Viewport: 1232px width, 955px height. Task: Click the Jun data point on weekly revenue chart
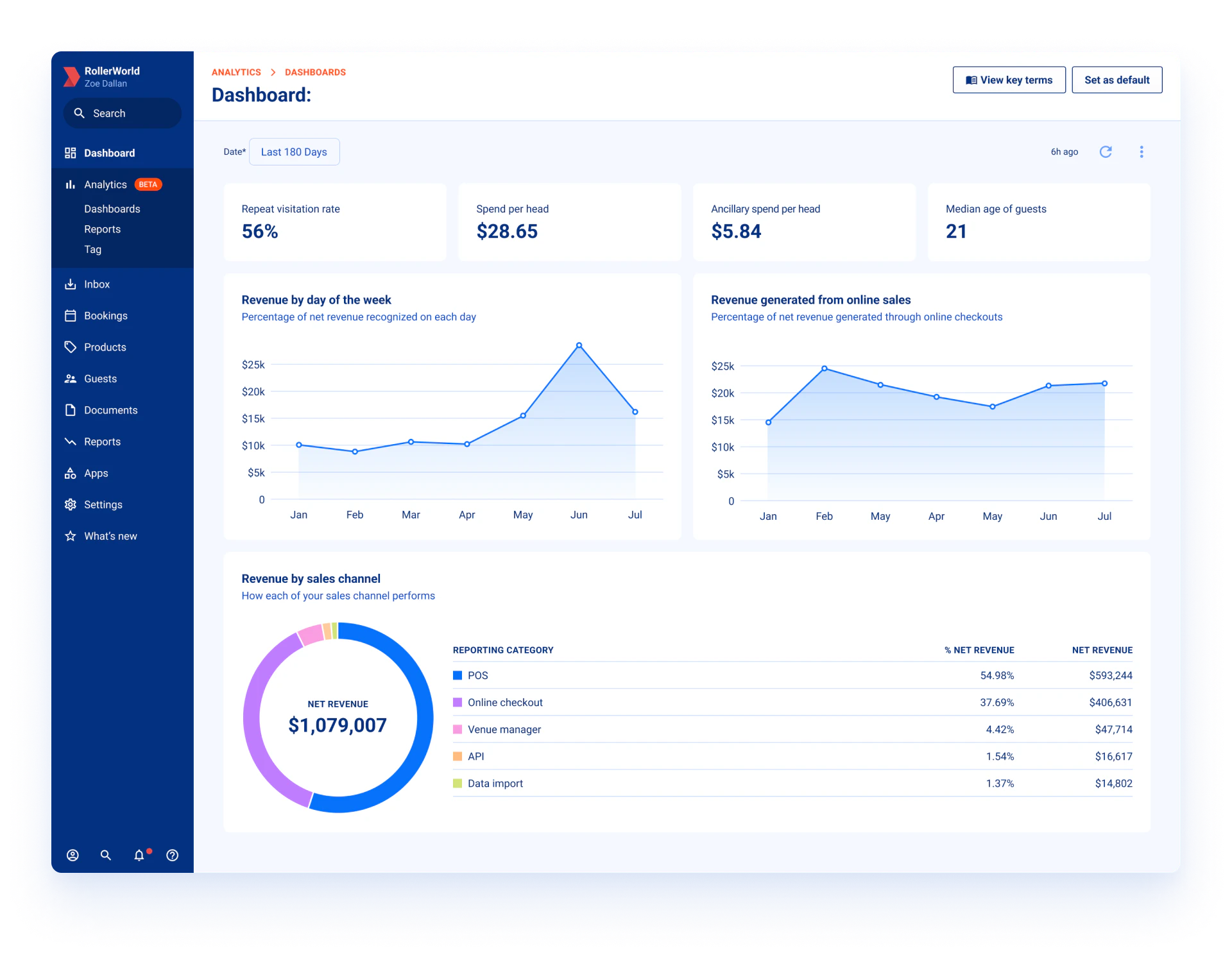tap(579, 346)
